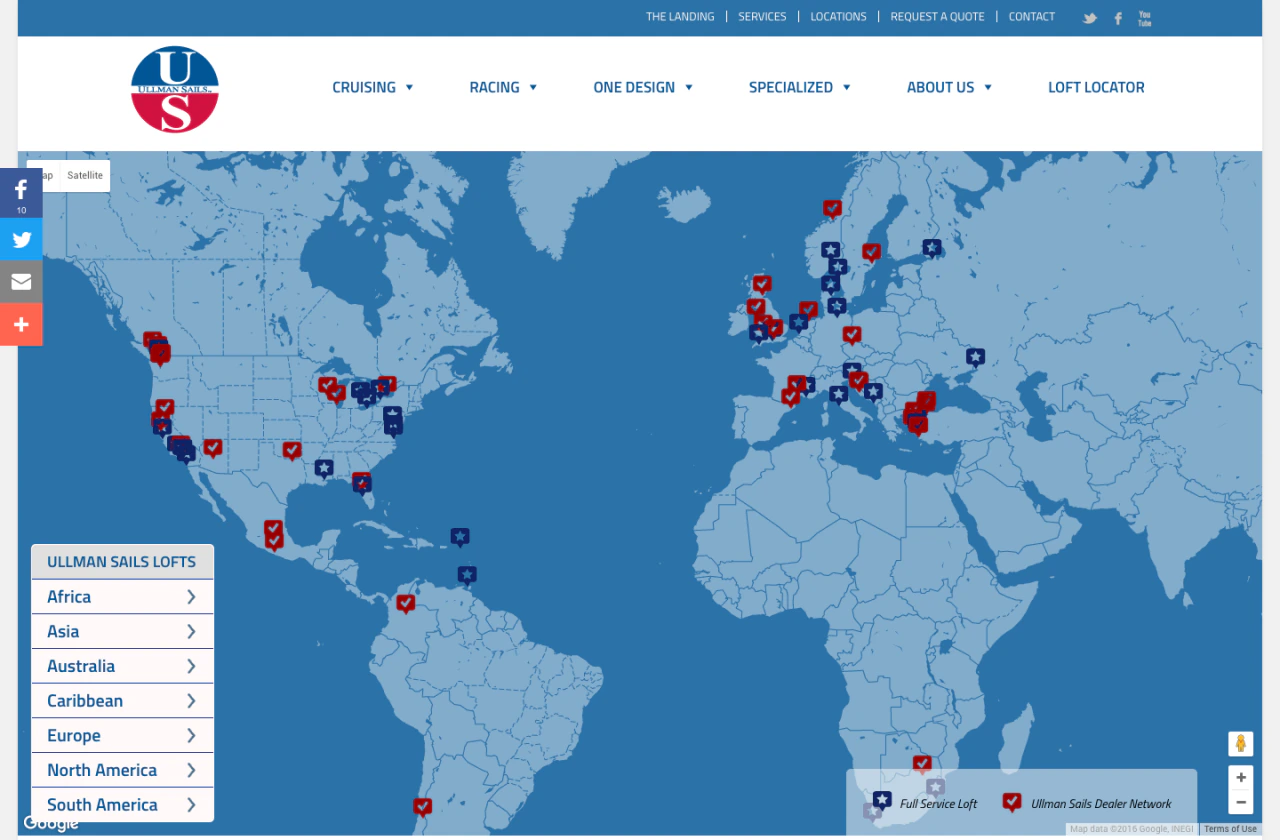Expand the Racing dropdown menu

pyautogui.click(x=504, y=88)
